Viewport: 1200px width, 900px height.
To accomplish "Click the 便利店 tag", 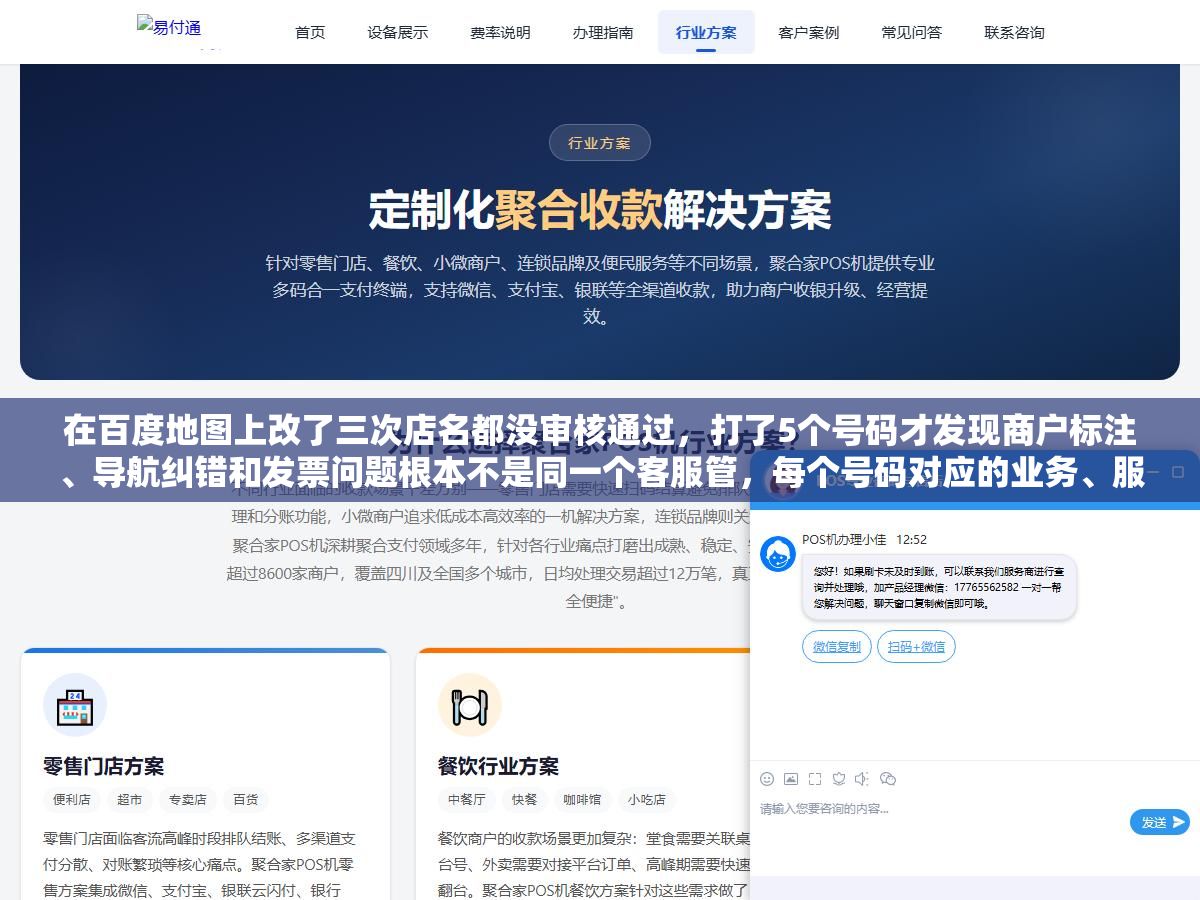I will (x=72, y=800).
